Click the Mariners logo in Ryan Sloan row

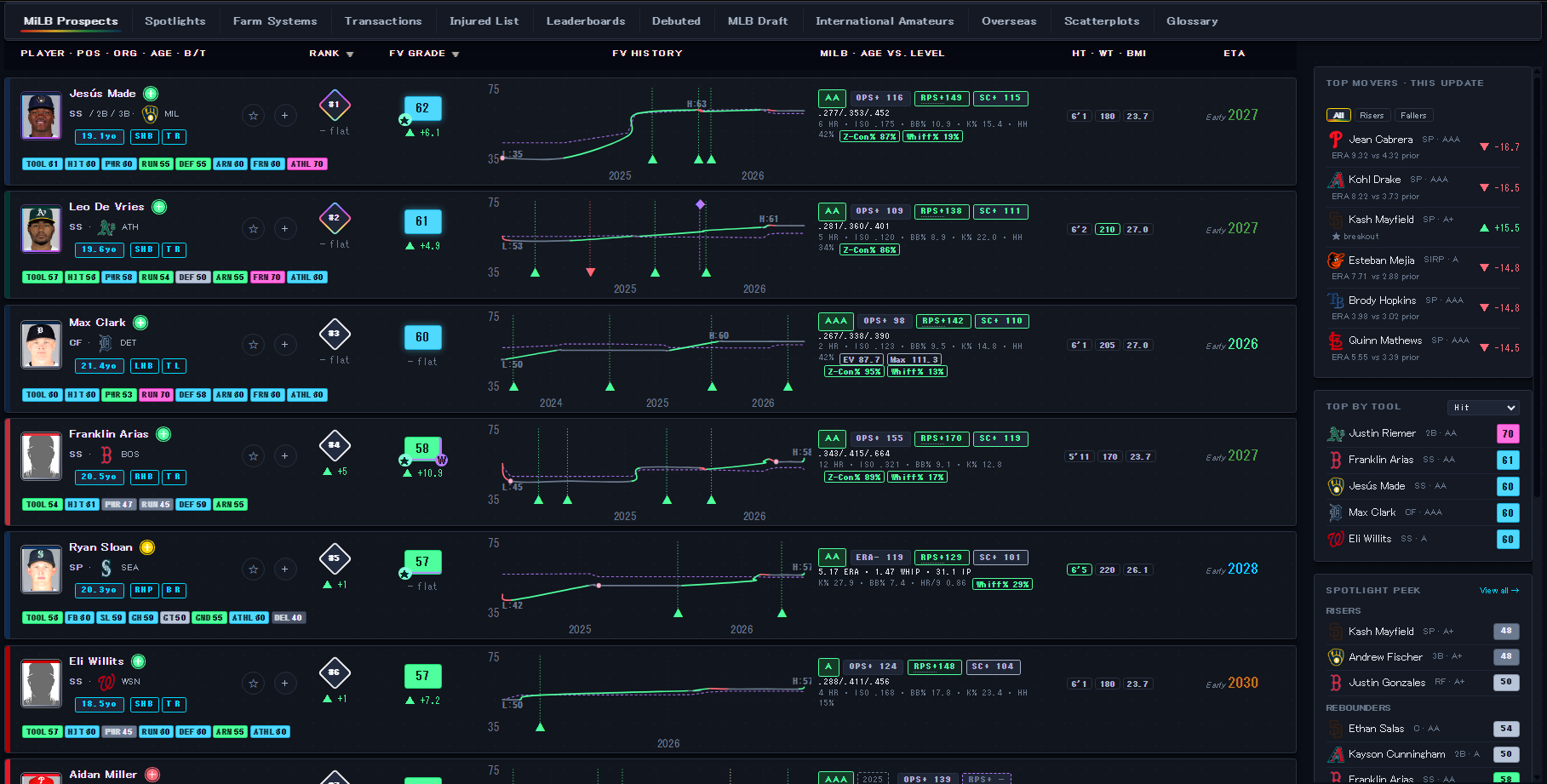pyautogui.click(x=106, y=568)
